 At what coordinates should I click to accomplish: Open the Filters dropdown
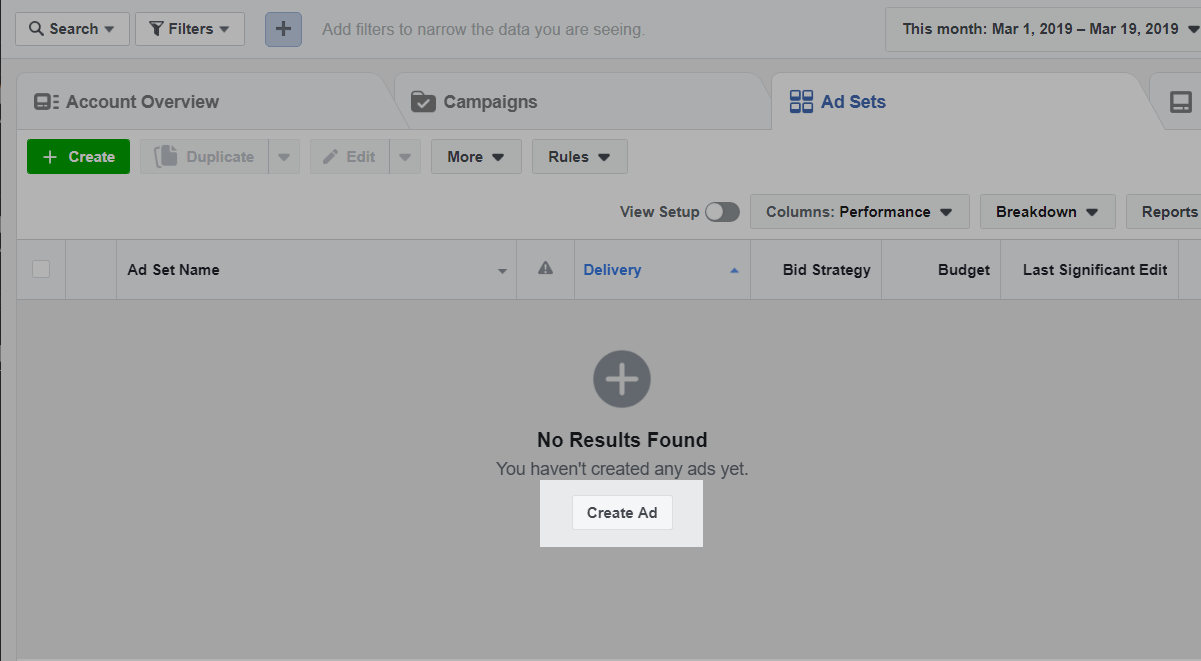tap(190, 29)
